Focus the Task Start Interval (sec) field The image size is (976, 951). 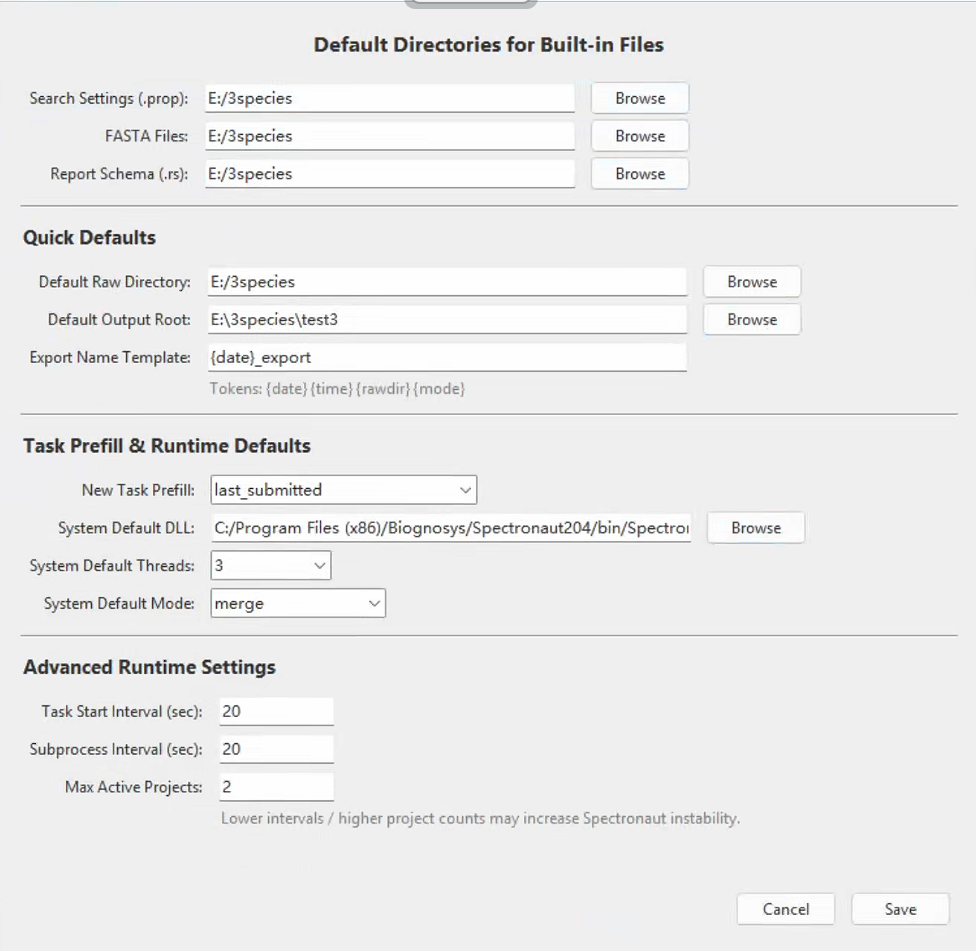(x=276, y=711)
